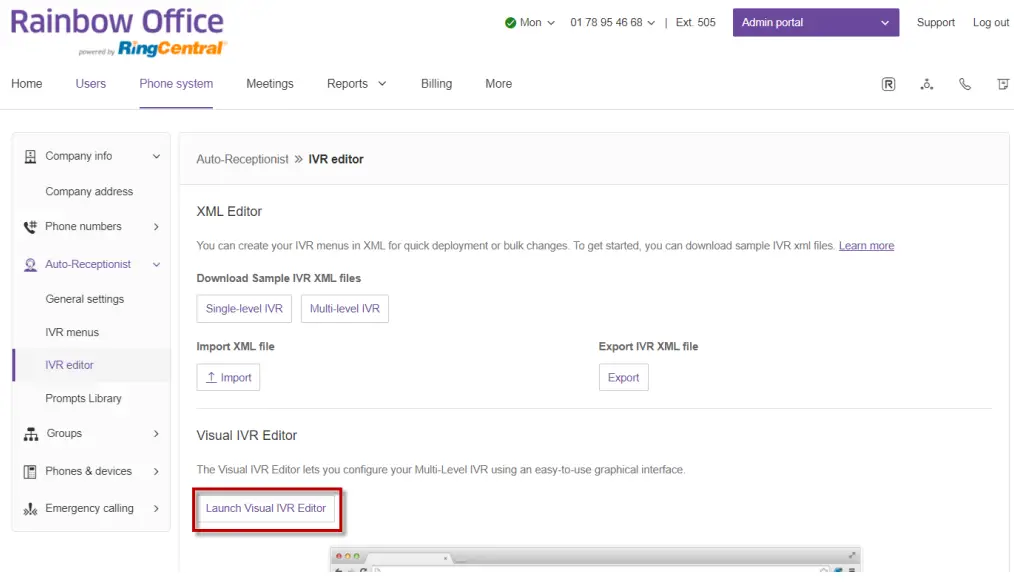Collapse the Auto-Receptionist section chevron
1014x584 pixels.
[156, 265]
